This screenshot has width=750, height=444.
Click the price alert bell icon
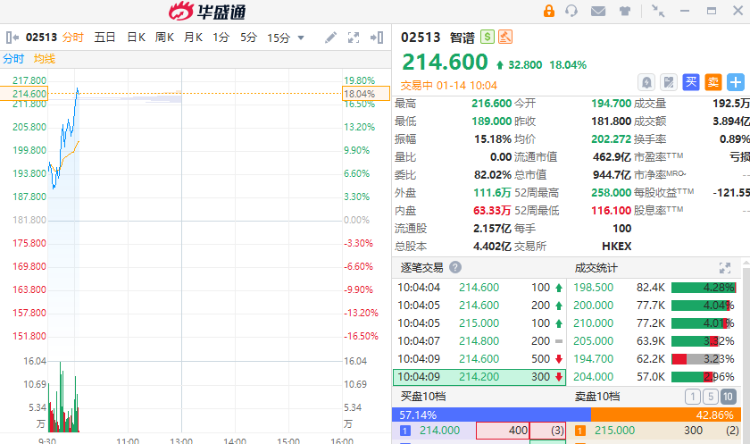(x=647, y=82)
